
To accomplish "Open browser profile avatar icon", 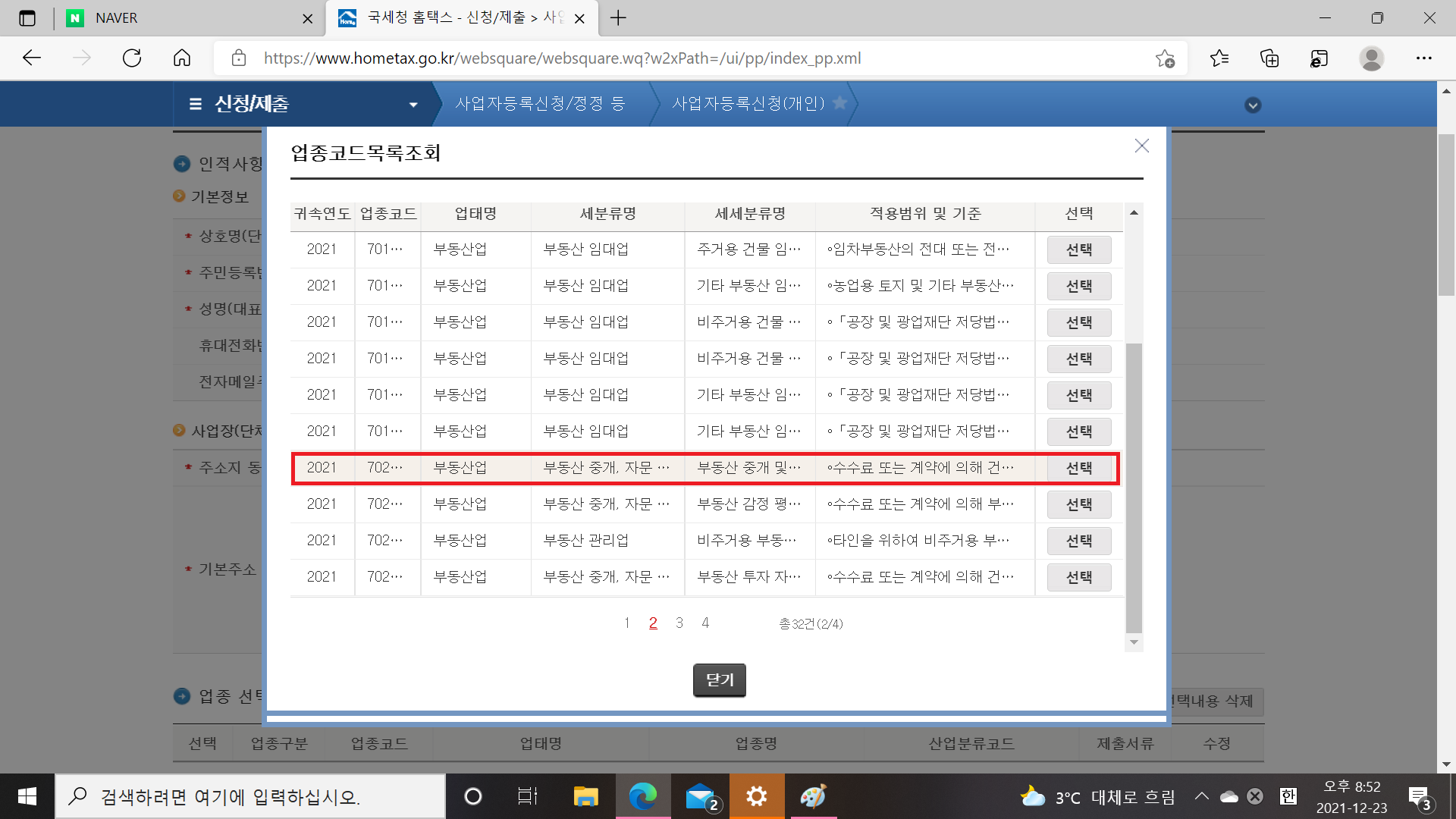I will 1371,58.
